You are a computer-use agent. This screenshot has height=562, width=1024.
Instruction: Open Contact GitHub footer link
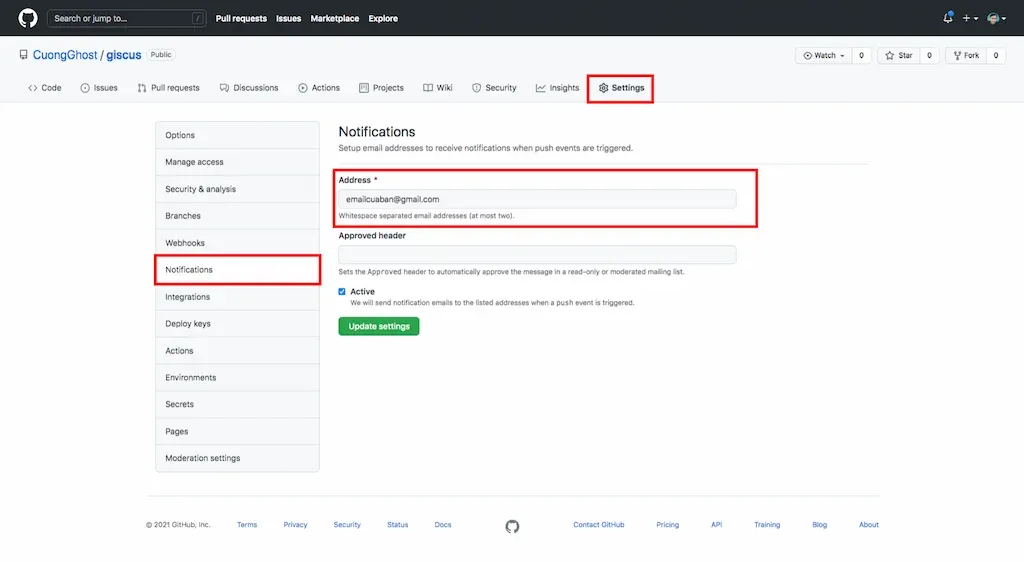pyautogui.click(x=599, y=525)
